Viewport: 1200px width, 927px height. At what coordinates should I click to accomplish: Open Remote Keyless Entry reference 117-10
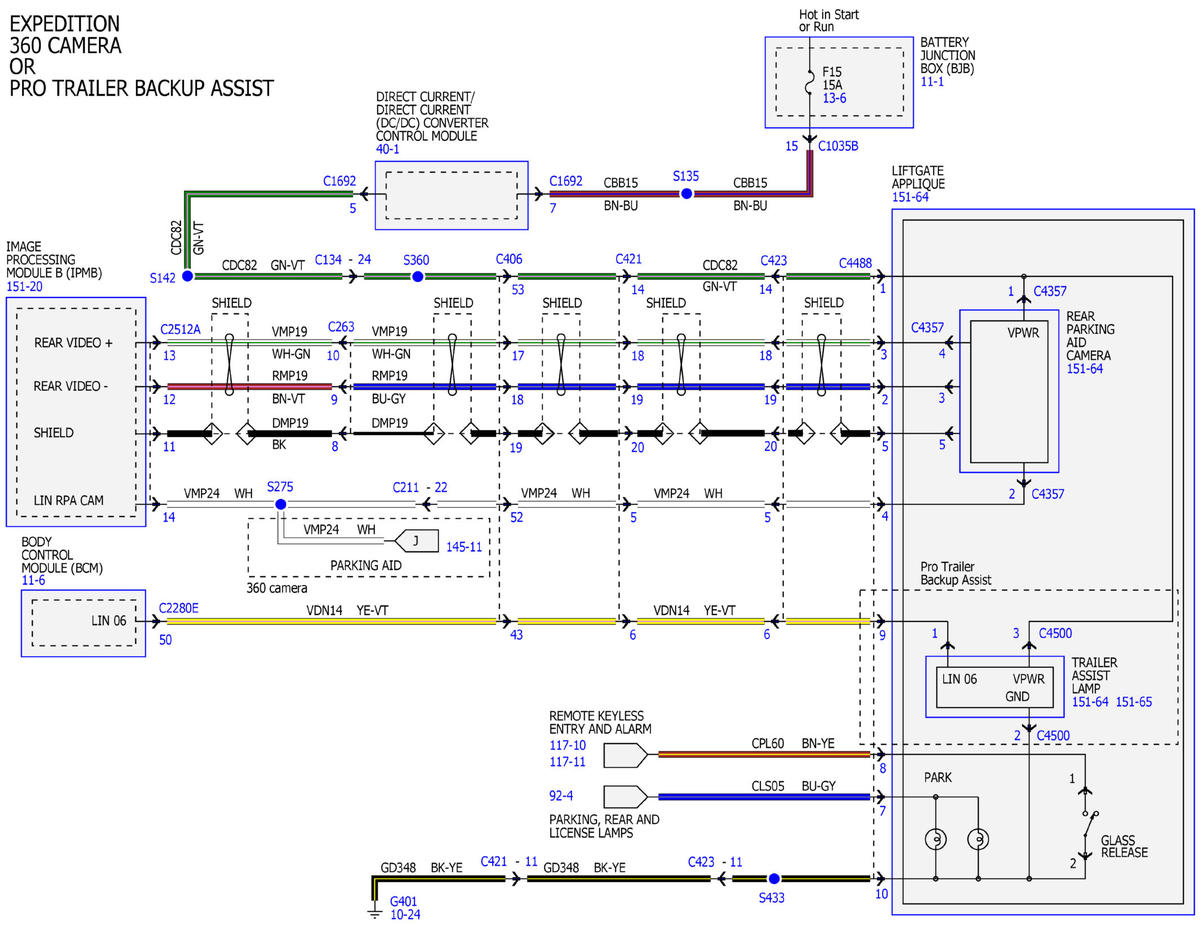pyautogui.click(x=569, y=745)
